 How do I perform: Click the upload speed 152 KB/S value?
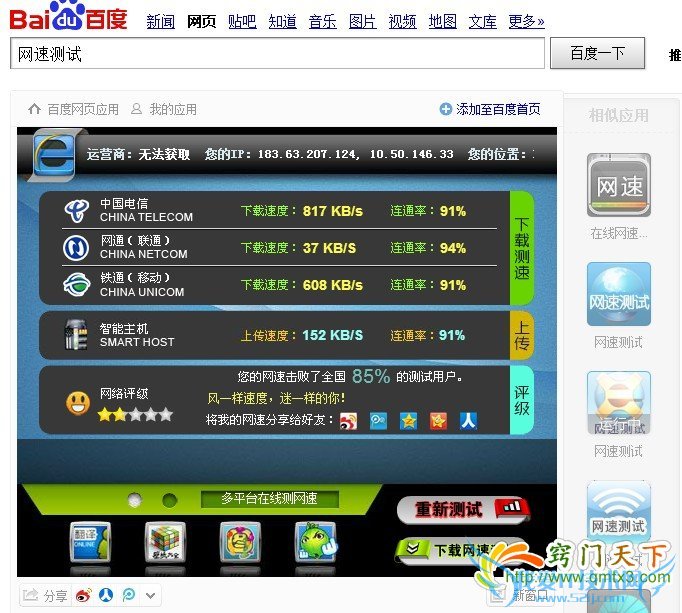click(333, 335)
